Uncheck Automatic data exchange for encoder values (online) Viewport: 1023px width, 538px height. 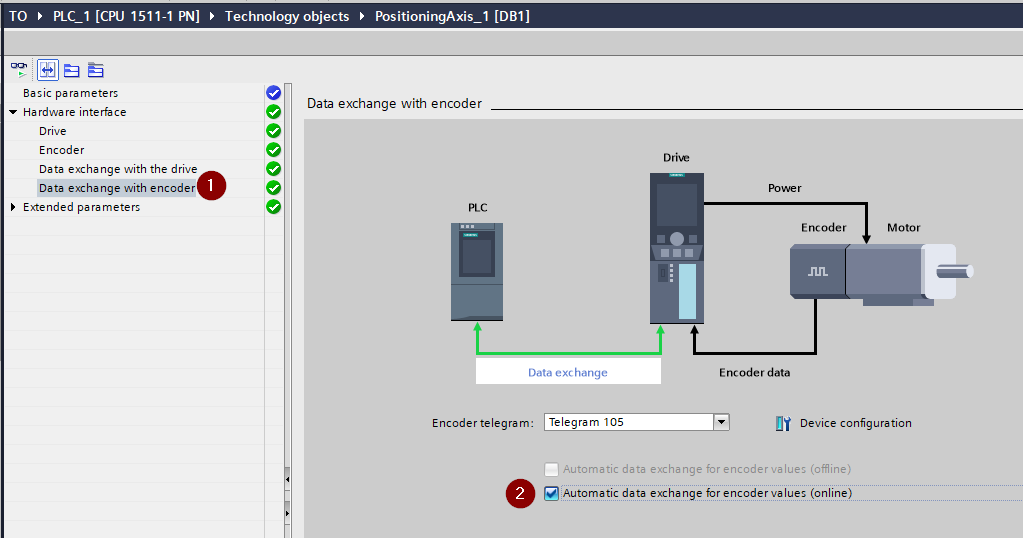(551, 493)
